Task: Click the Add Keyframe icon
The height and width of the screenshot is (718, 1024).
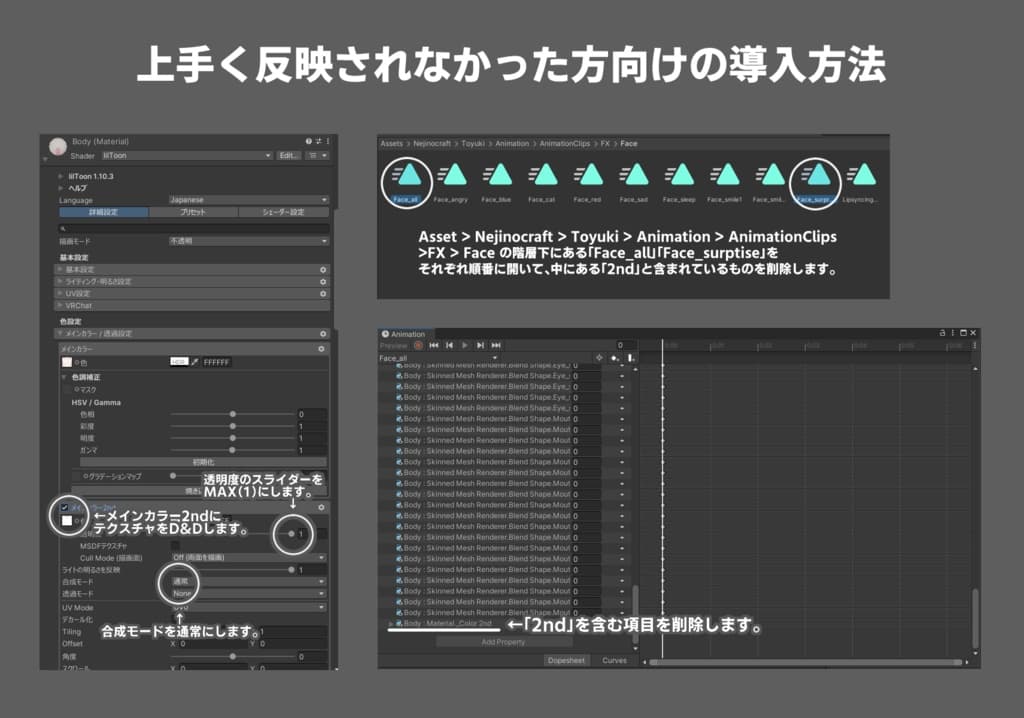Action: (x=614, y=356)
